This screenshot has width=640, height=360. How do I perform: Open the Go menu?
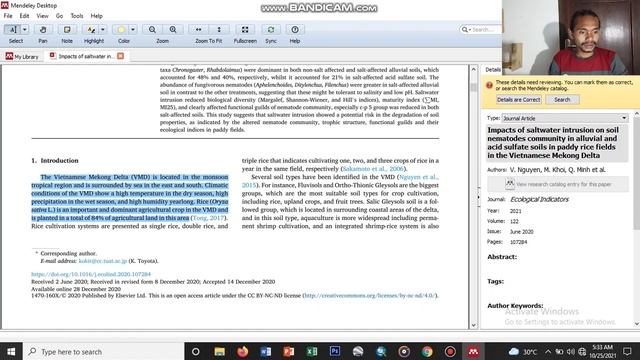click(60, 16)
